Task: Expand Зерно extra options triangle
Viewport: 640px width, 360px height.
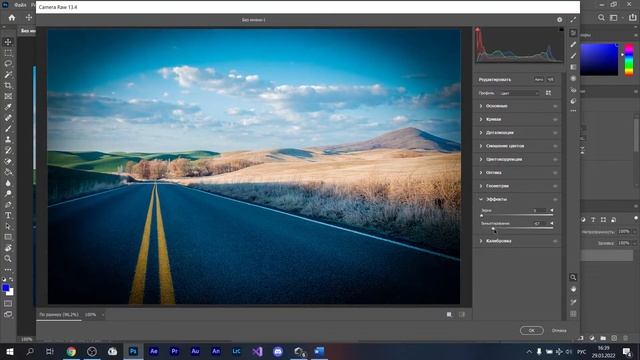Action: point(552,211)
